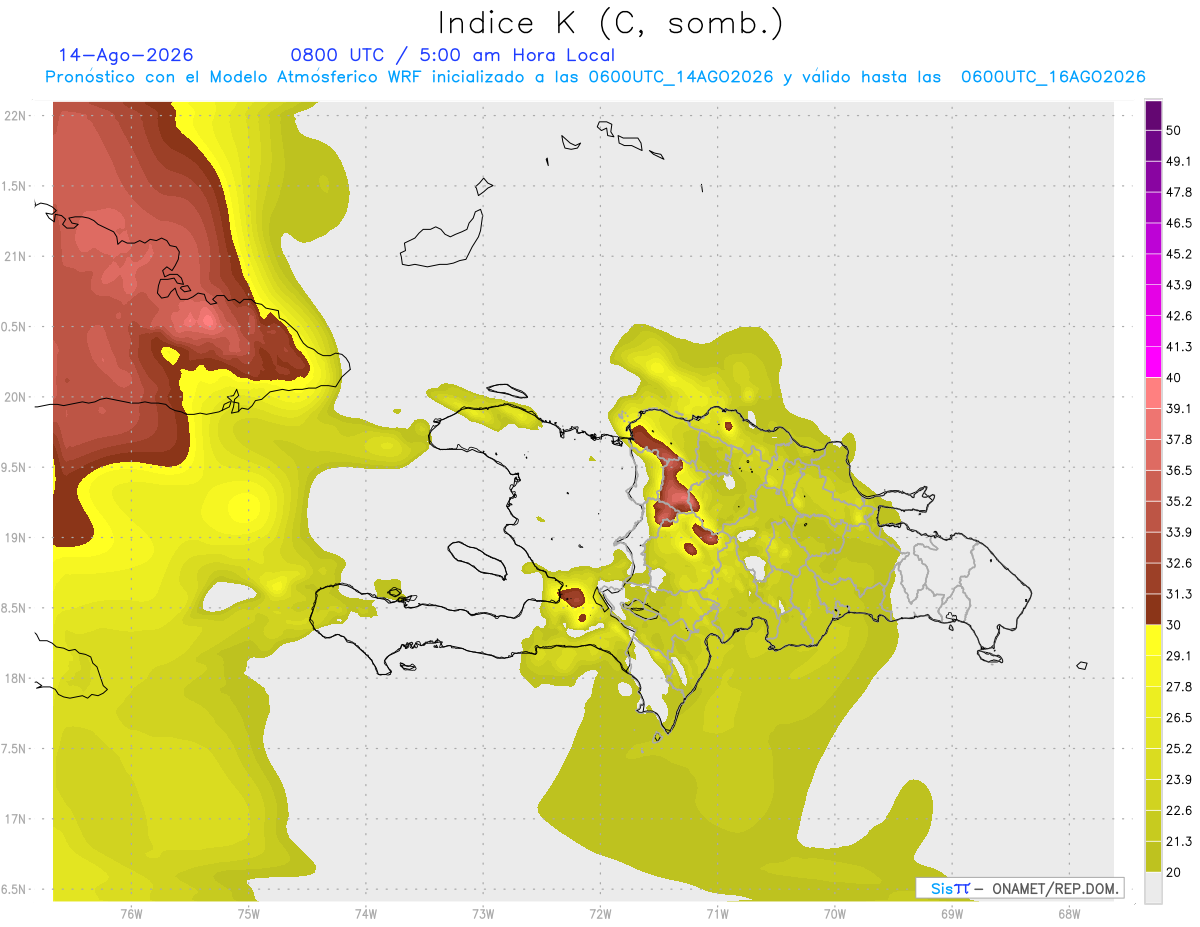The width and height of the screenshot is (1200, 927).
Task: Select the reddish swatch between 35.2 and 36.5
Action: 1154,485
